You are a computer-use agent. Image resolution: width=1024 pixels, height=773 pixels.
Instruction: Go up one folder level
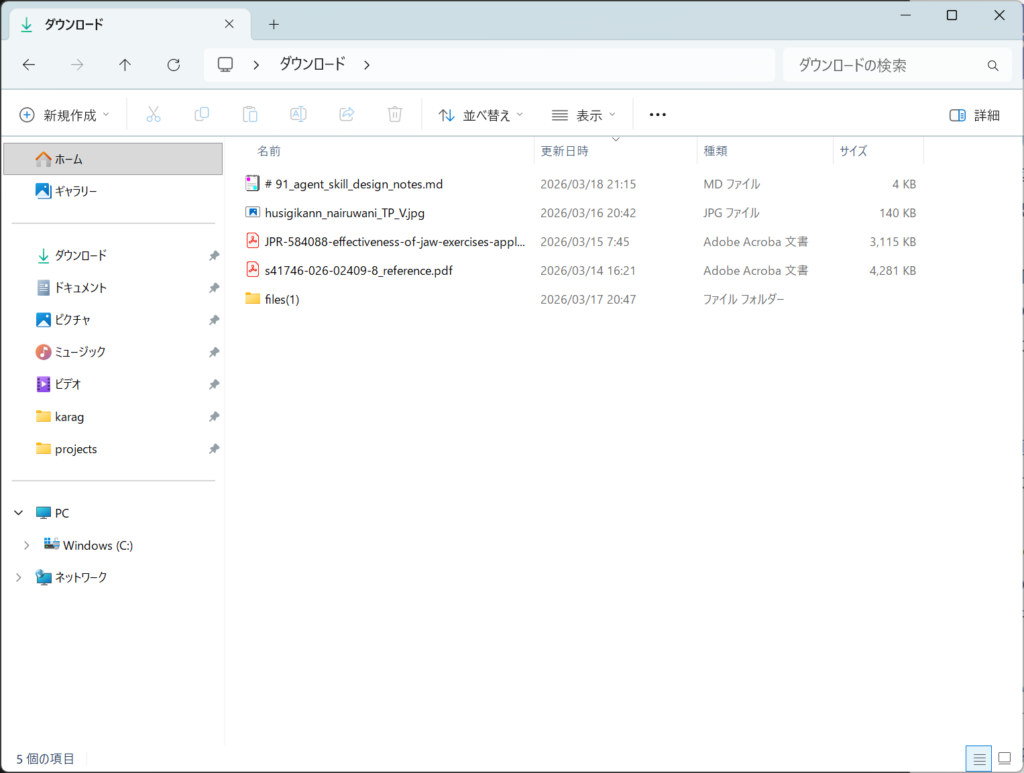(x=125, y=65)
